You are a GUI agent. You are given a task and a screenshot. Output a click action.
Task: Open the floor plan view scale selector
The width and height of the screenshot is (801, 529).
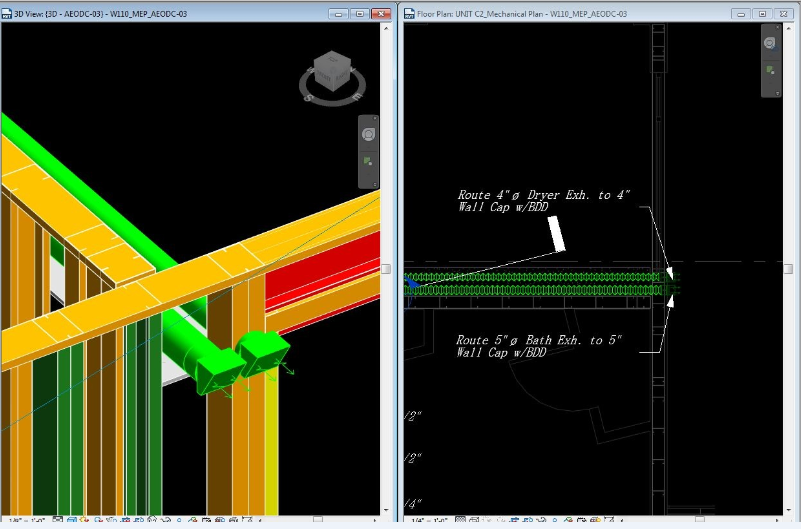pyautogui.click(x=422, y=521)
